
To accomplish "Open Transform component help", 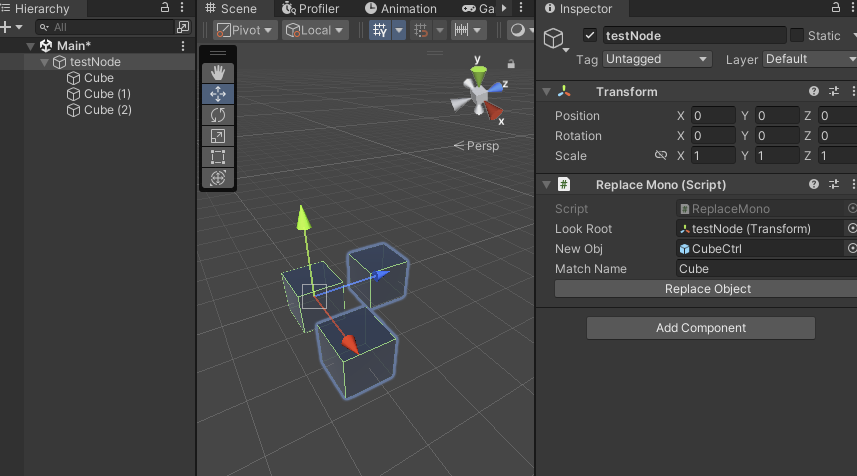I will click(x=814, y=91).
